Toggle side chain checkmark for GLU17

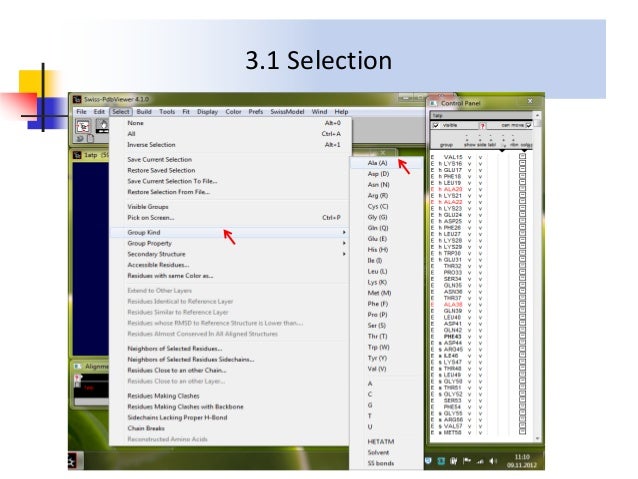click(x=480, y=170)
